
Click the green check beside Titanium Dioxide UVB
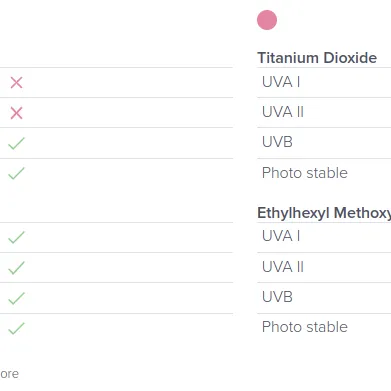click(16, 143)
